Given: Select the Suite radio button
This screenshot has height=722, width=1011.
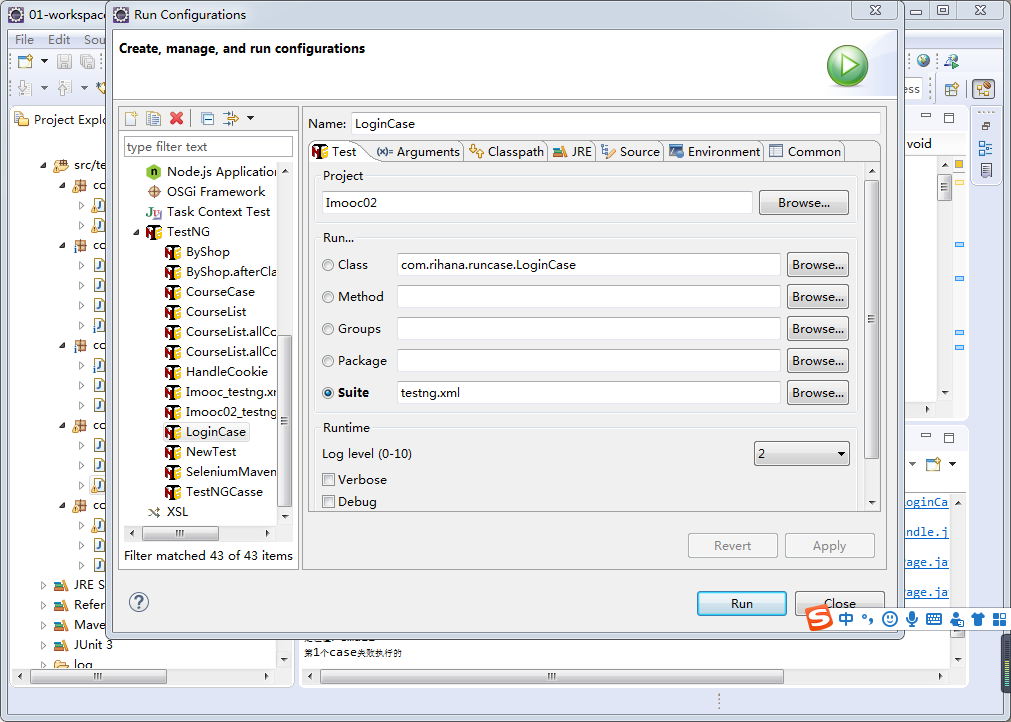Looking at the screenshot, I should (x=328, y=393).
